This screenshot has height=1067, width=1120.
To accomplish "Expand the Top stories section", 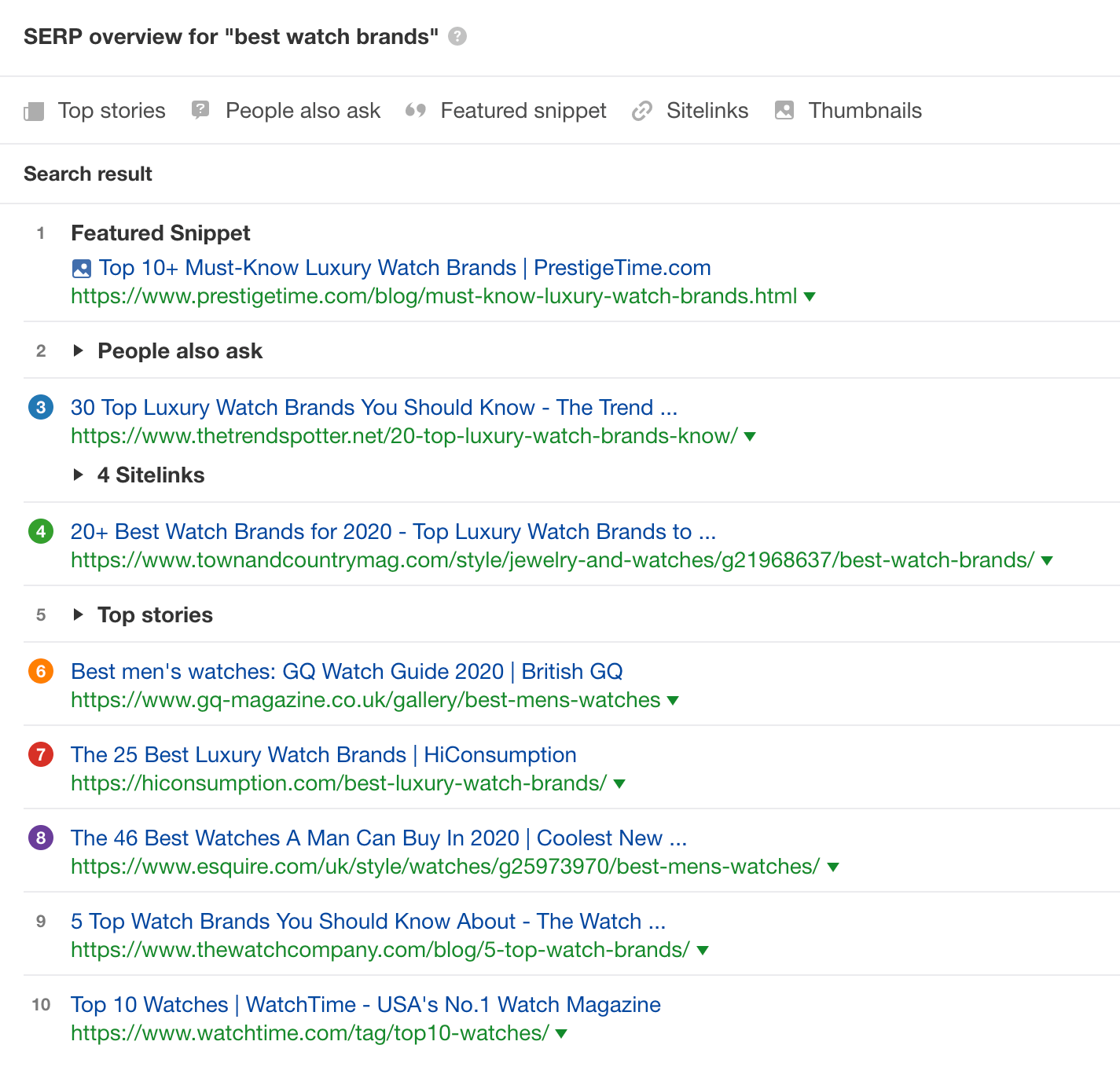I will pos(79,615).
